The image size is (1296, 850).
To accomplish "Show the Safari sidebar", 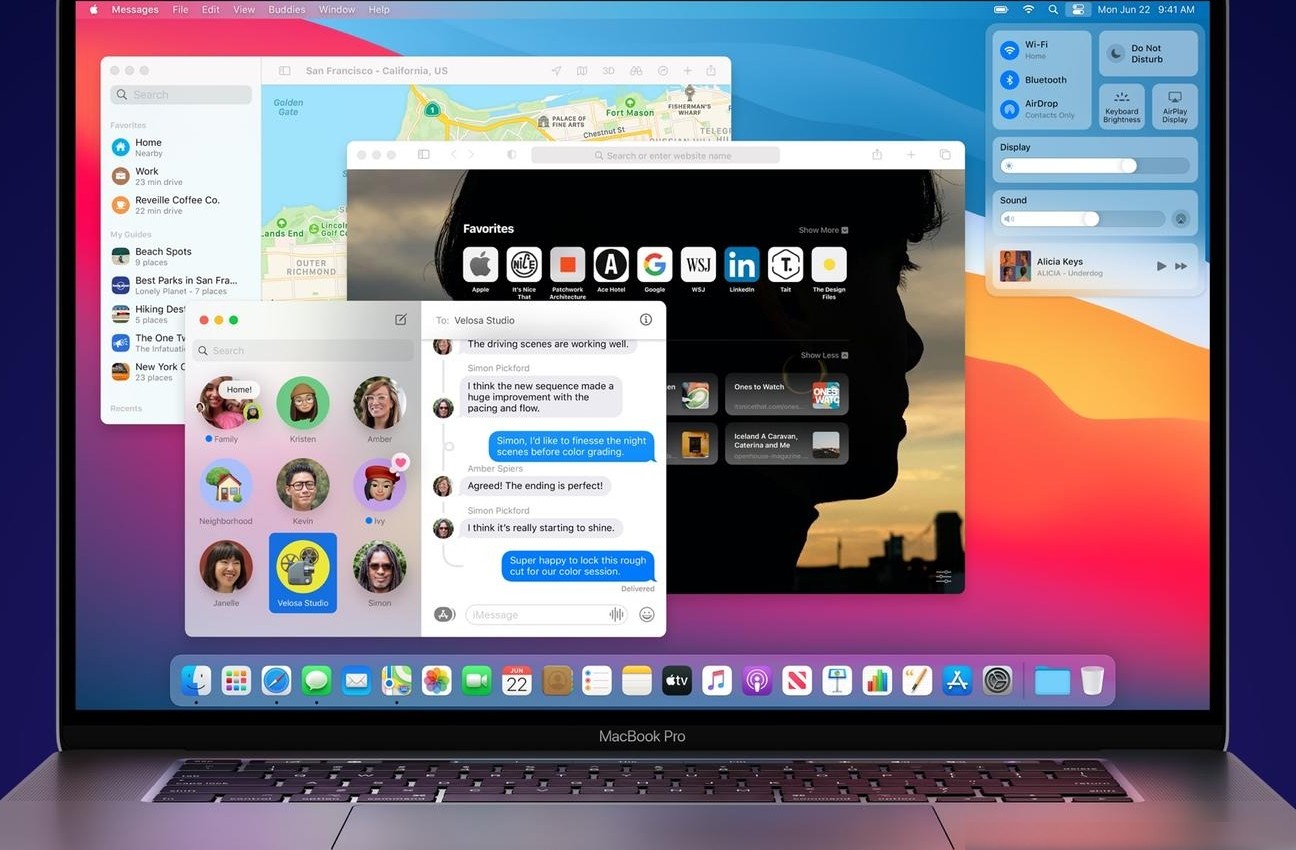I will click(x=424, y=155).
